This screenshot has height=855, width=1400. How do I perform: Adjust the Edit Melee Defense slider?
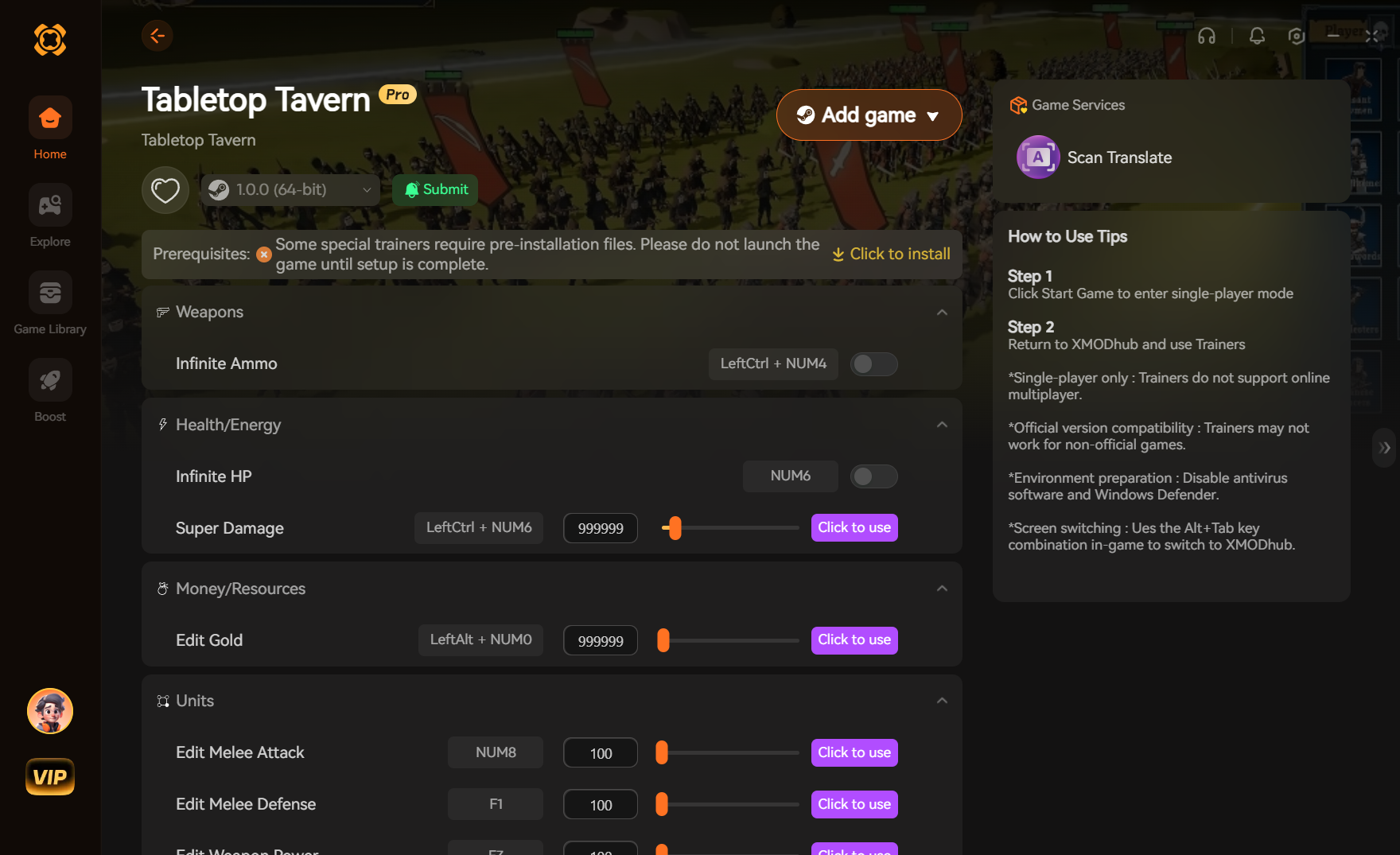(x=662, y=805)
